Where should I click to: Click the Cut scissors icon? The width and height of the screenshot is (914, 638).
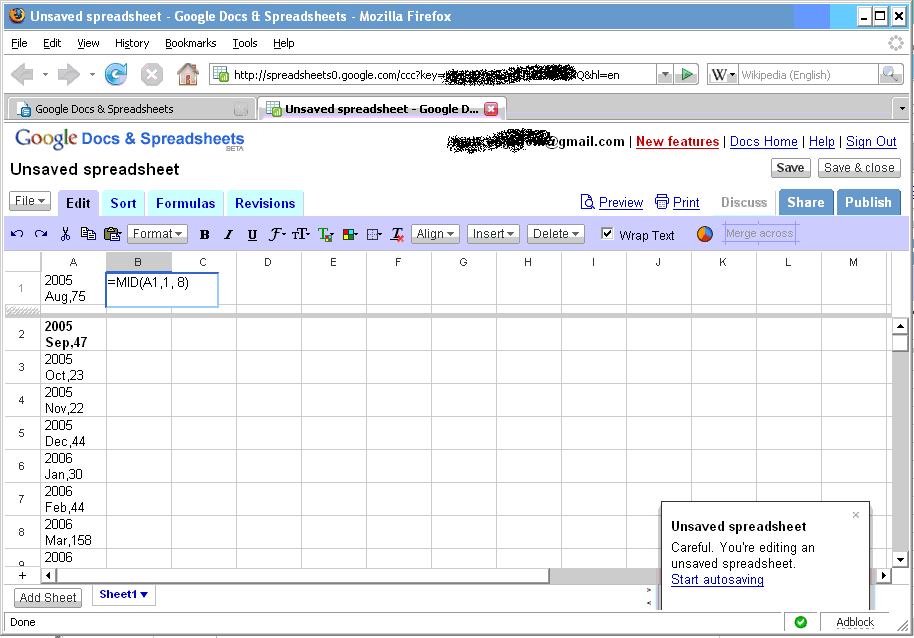pyautogui.click(x=65, y=234)
